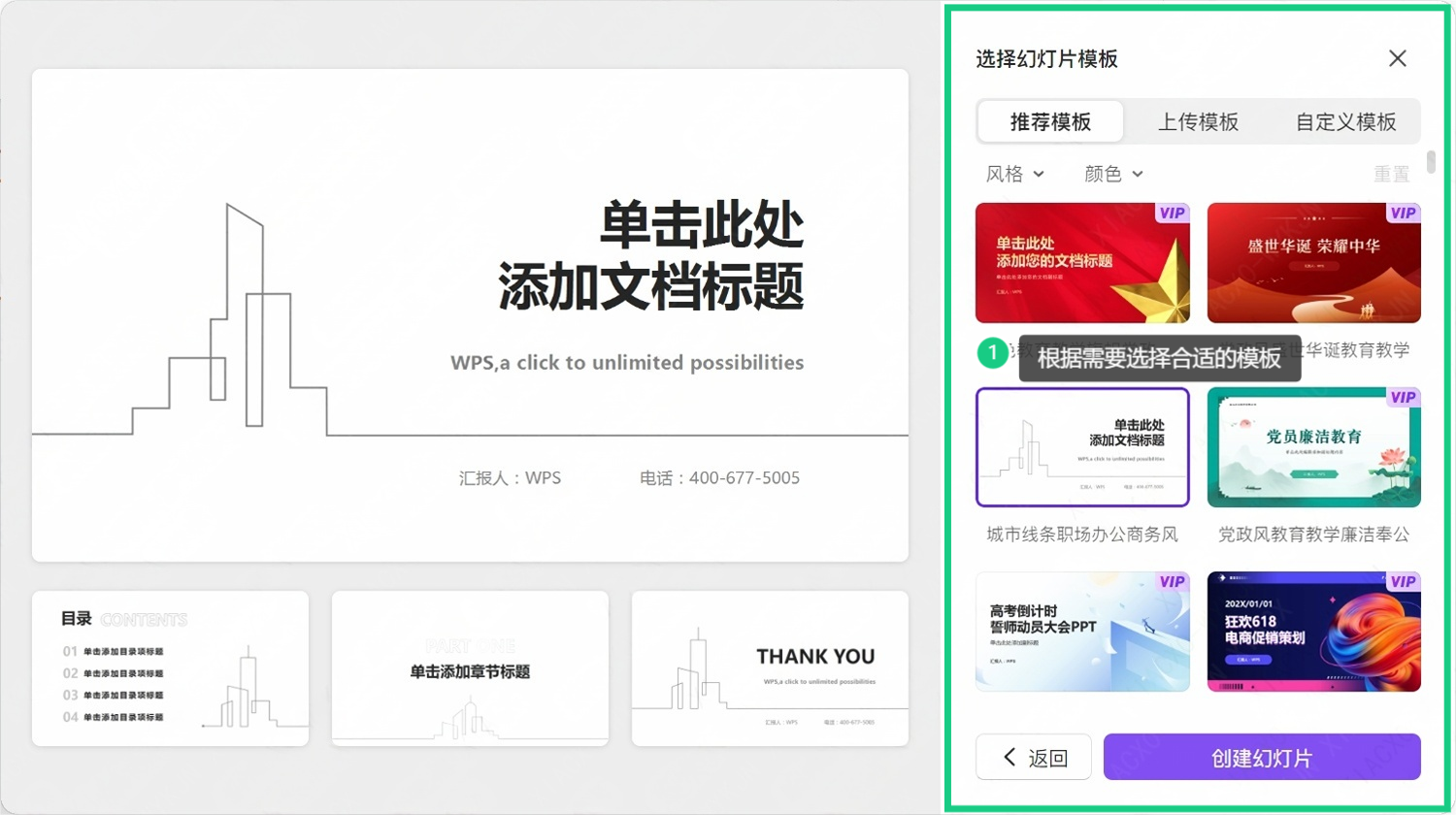The width and height of the screenshot is (1456, 815).
Task: Choose the 盛世华诞 荣耀中华 template
Action: point(1314,263)
